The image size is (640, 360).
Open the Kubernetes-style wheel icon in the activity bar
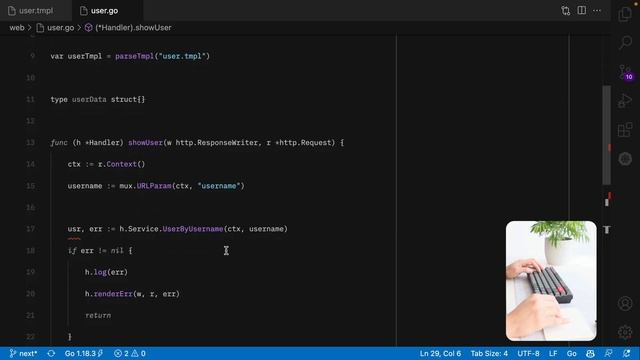625,159
